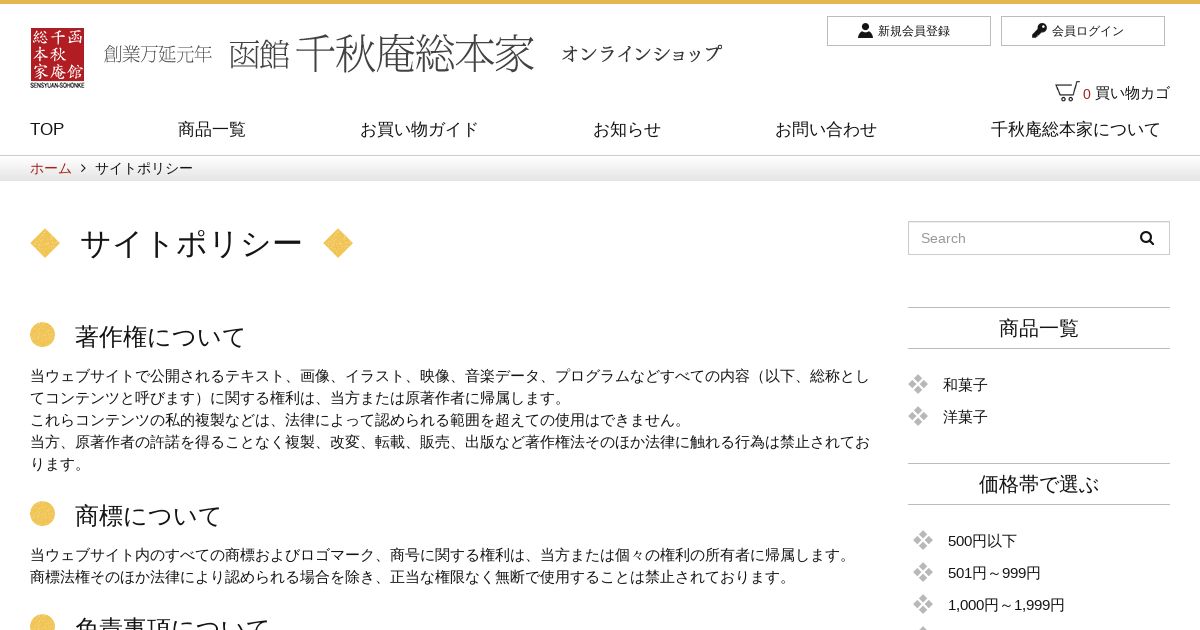The height and width of the screenshot is (630, 1200).
Task: Click the 函館 千秋庵総本家 site title
Action: pyautogui.click(x=381, y=54)
